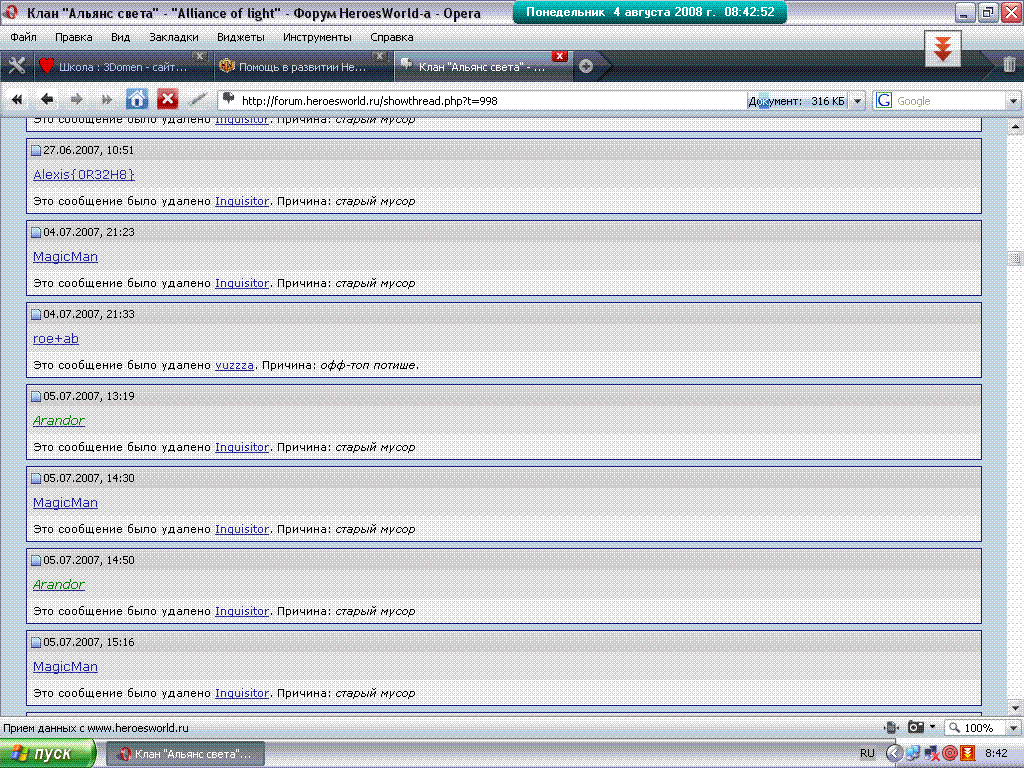The width and height of the screenshot is (1024, 768).
Task: Open the Файл menu
Action: pos(23,37)
